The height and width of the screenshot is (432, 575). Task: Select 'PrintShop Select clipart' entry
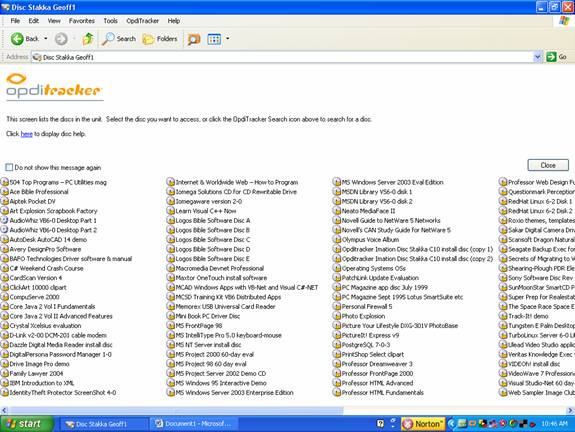(373, 354)
